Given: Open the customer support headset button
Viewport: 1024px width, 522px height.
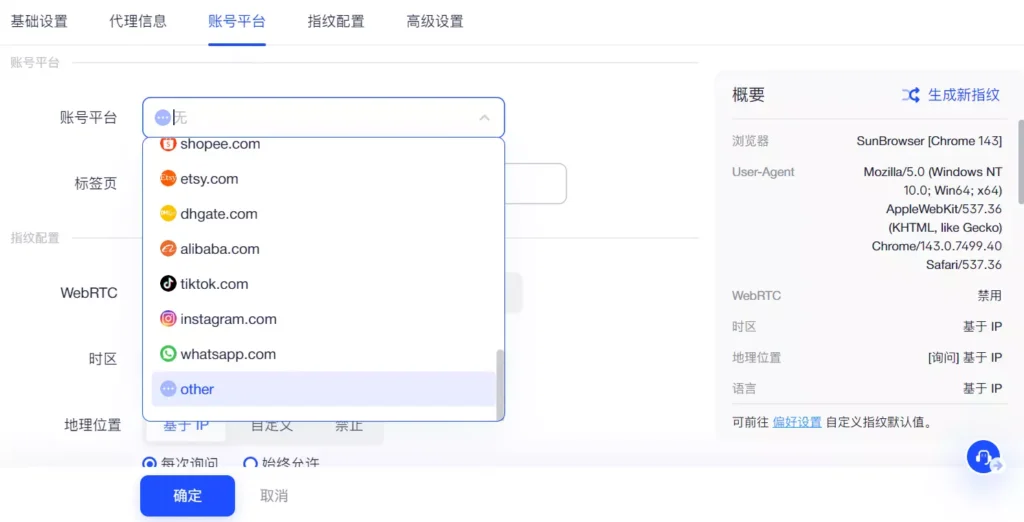Looking at the screenshot, I should (x=984, y=457).
